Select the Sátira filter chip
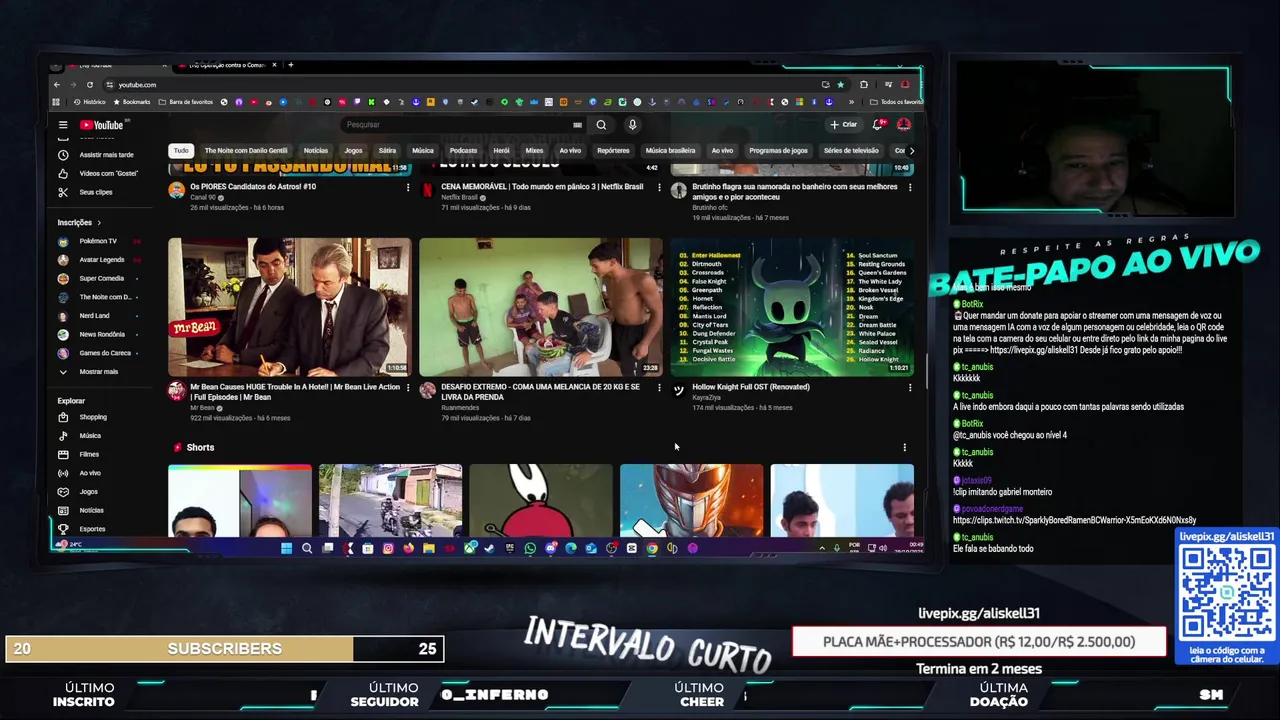Screen dimensions: 1280x720 pos(387,151)
